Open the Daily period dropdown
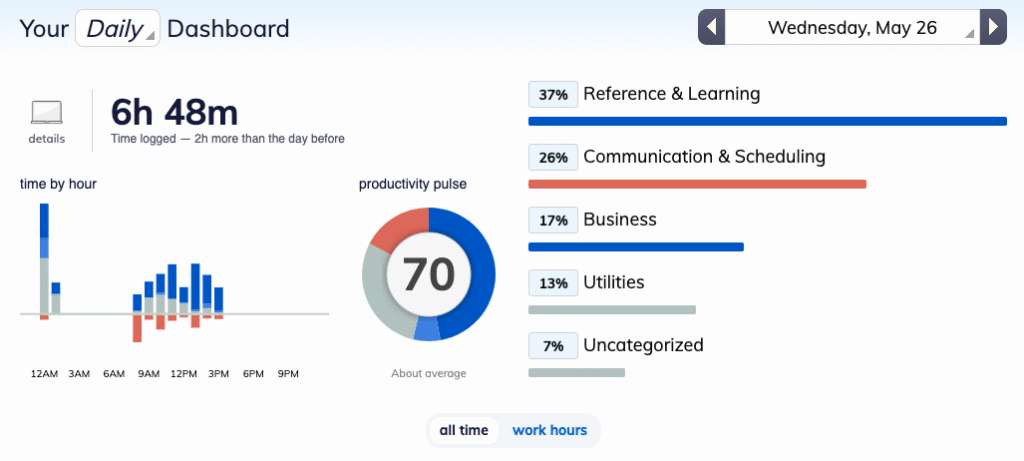This screenshot has width=1024, height=461. pyautogui.click(x=117, y=28)
